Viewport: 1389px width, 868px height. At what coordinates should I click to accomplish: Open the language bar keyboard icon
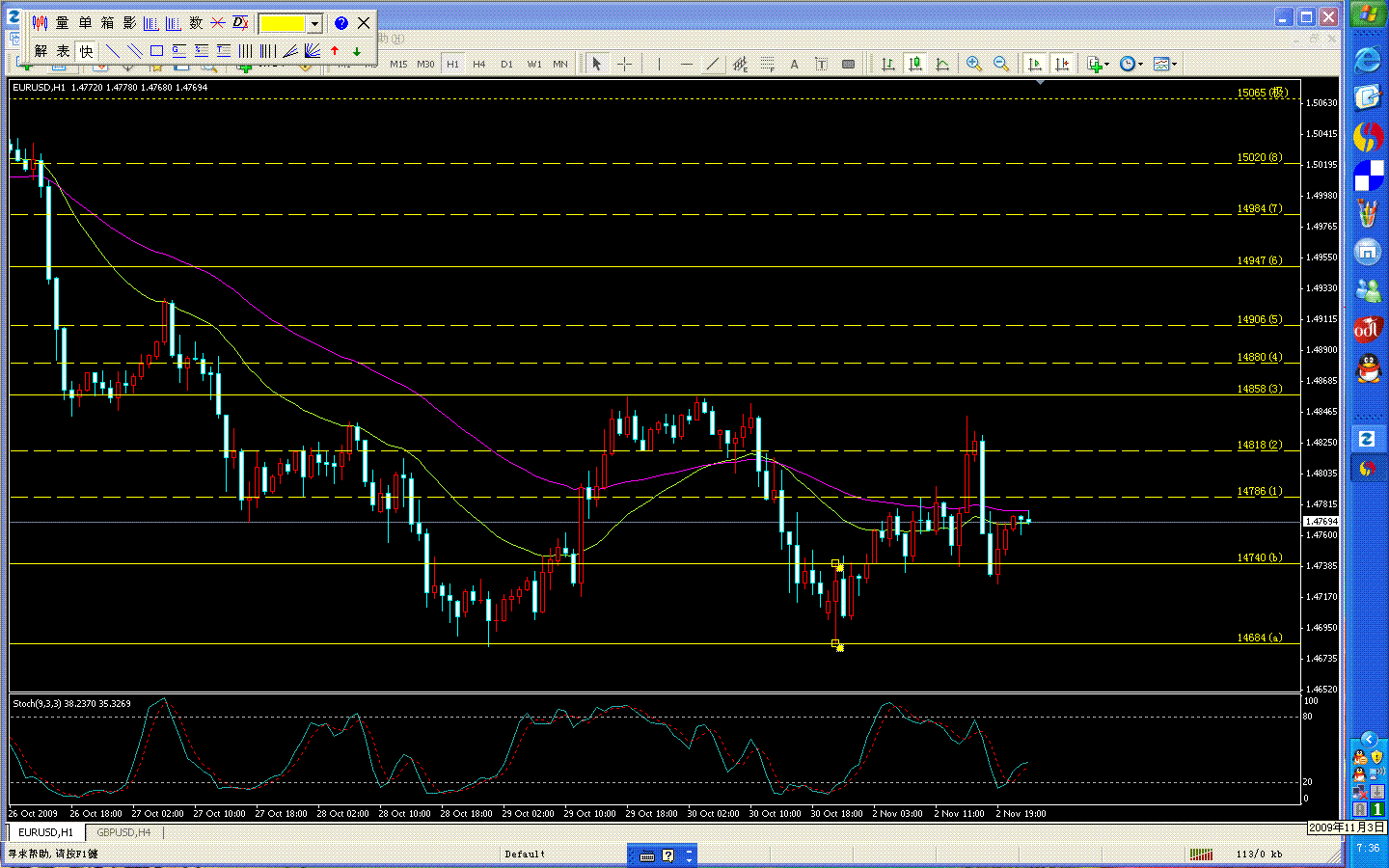[x=646, y=855]
